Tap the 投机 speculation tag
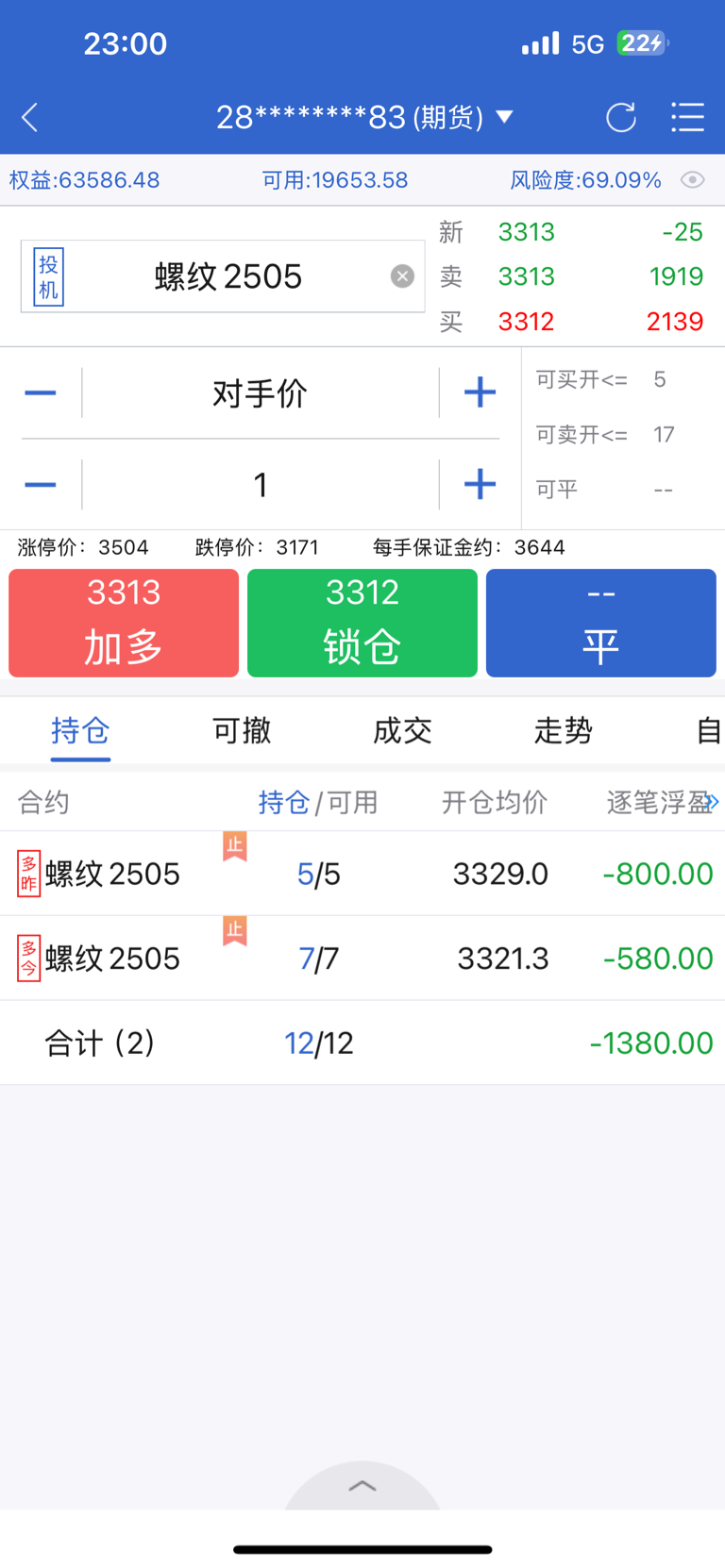 tap(48, 276)
